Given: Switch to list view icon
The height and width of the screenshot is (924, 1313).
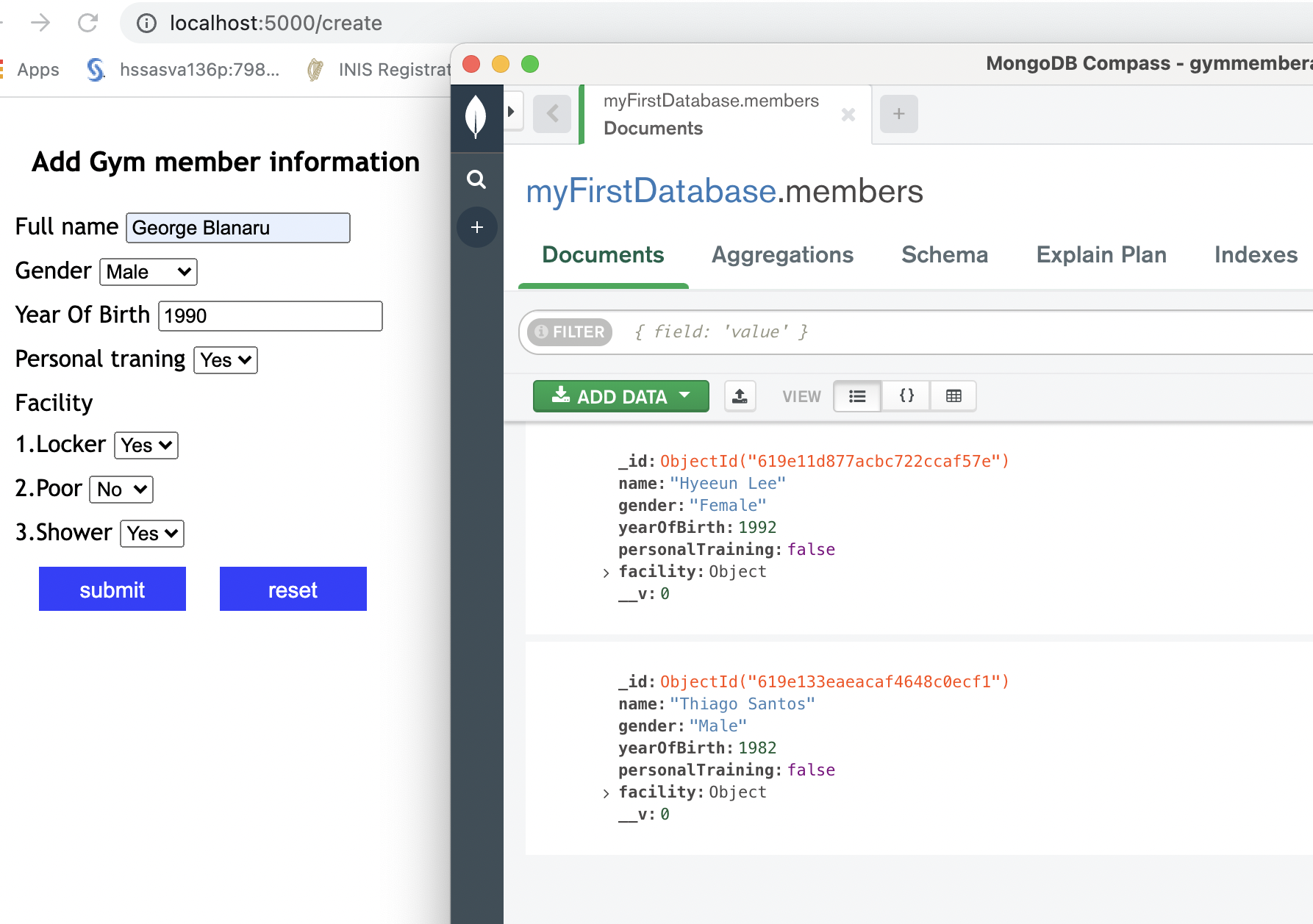Looking at the screenshot, I should (857, 396).
